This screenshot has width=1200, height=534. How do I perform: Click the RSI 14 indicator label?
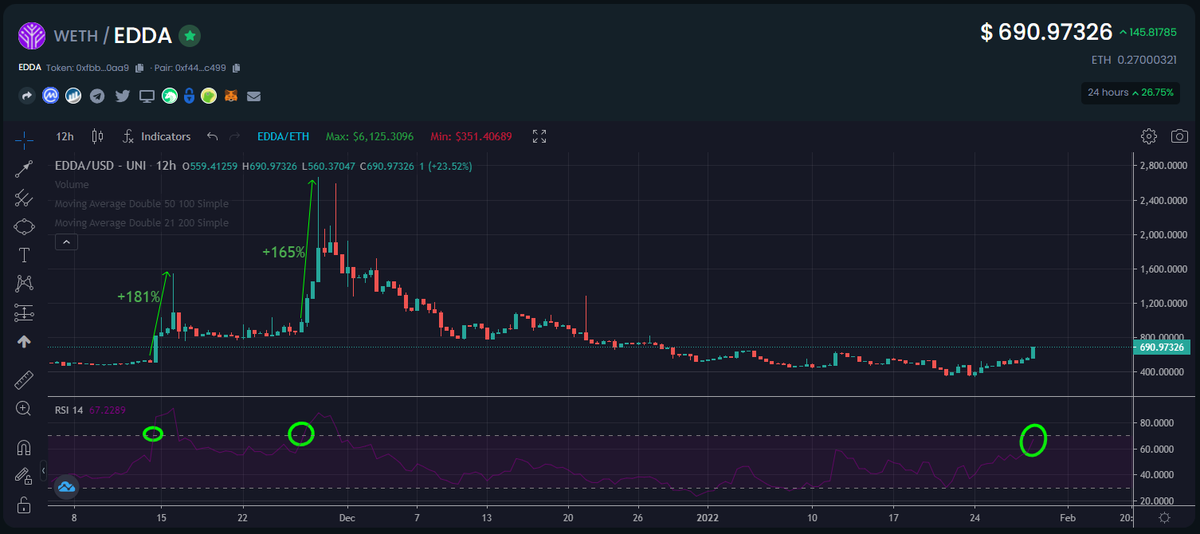click(70, 410)
